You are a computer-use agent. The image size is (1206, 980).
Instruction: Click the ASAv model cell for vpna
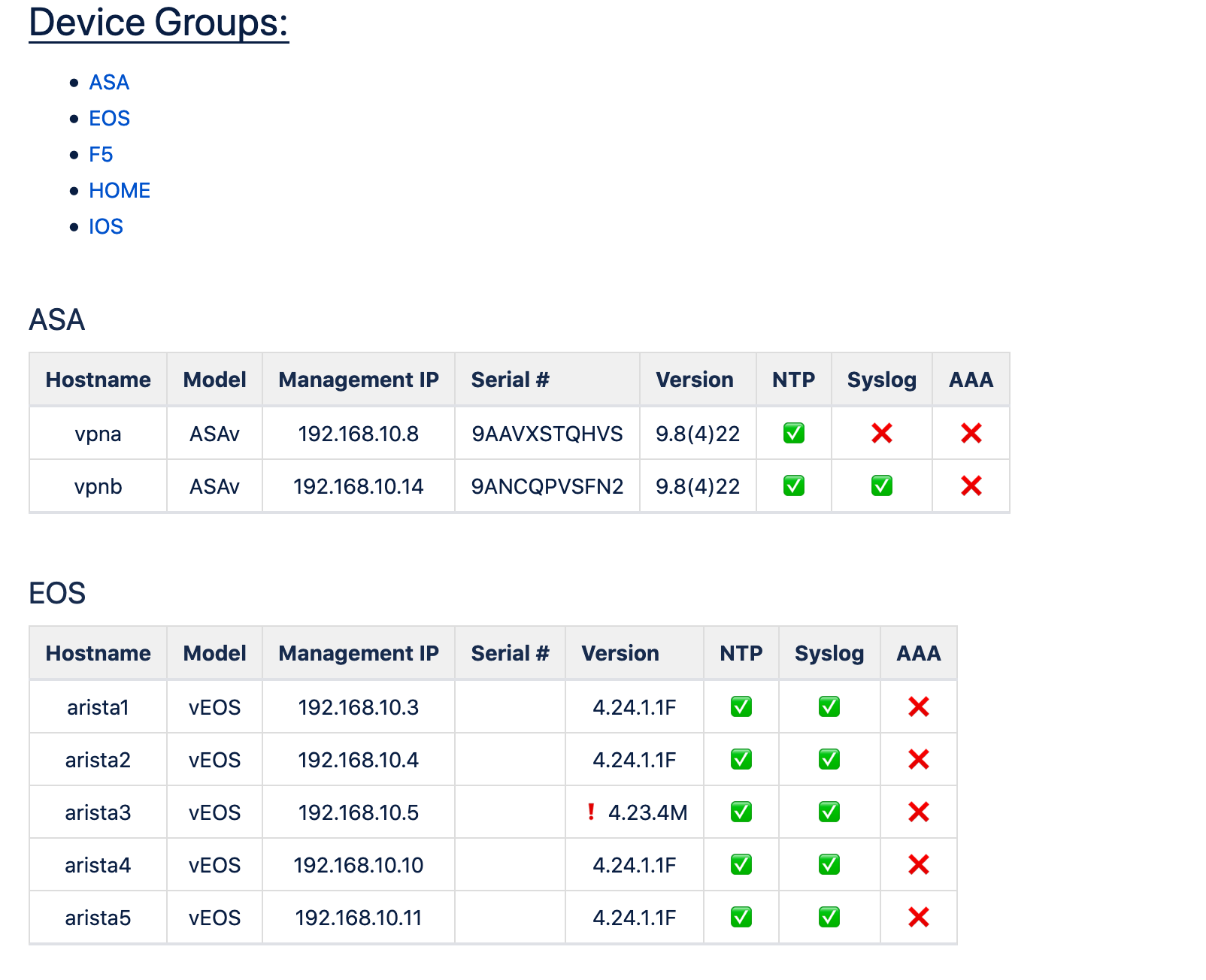point(214,434)
